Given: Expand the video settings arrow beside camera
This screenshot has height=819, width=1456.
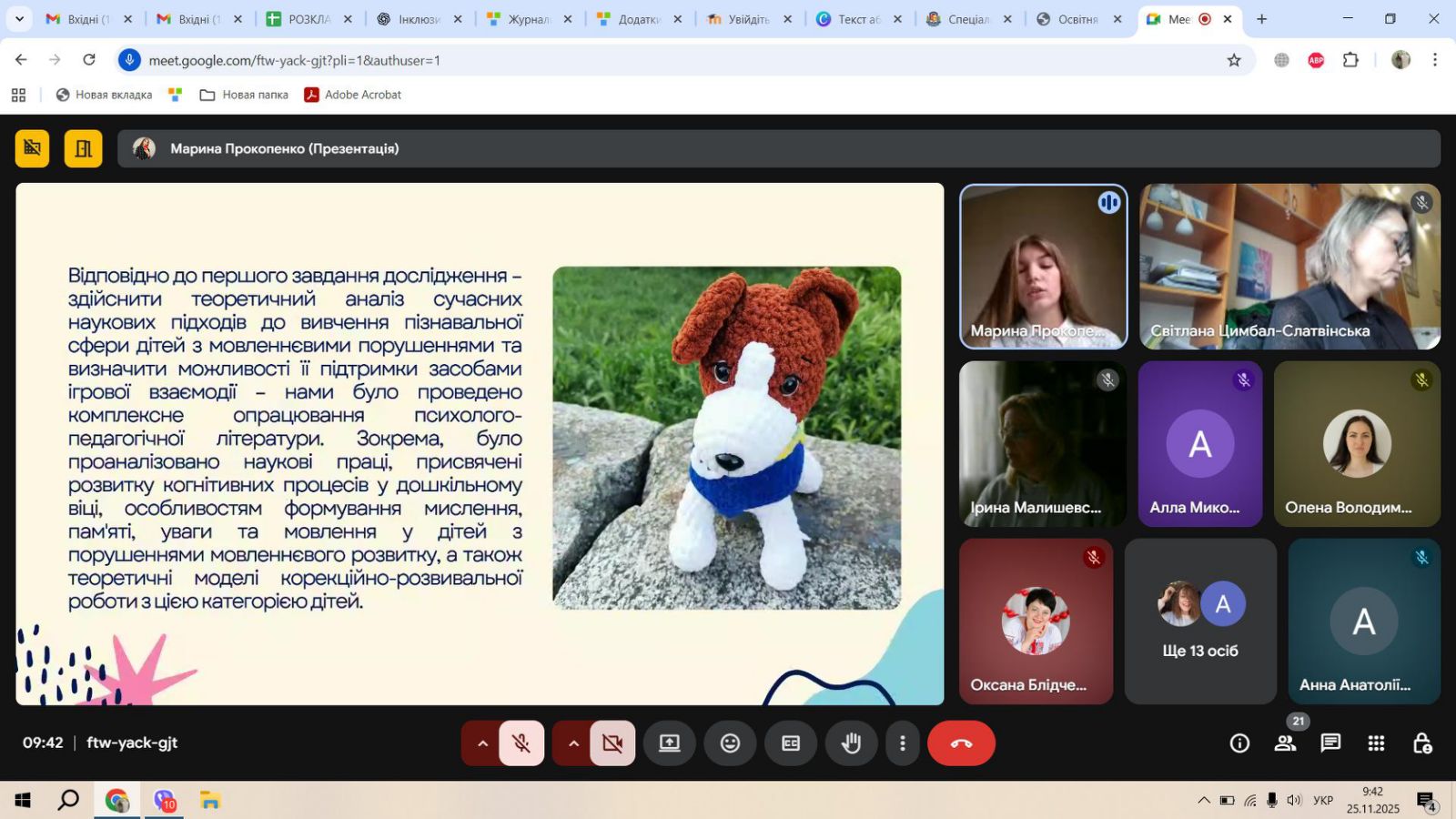Looking at the screenshot, I should (x=573, y=743).
